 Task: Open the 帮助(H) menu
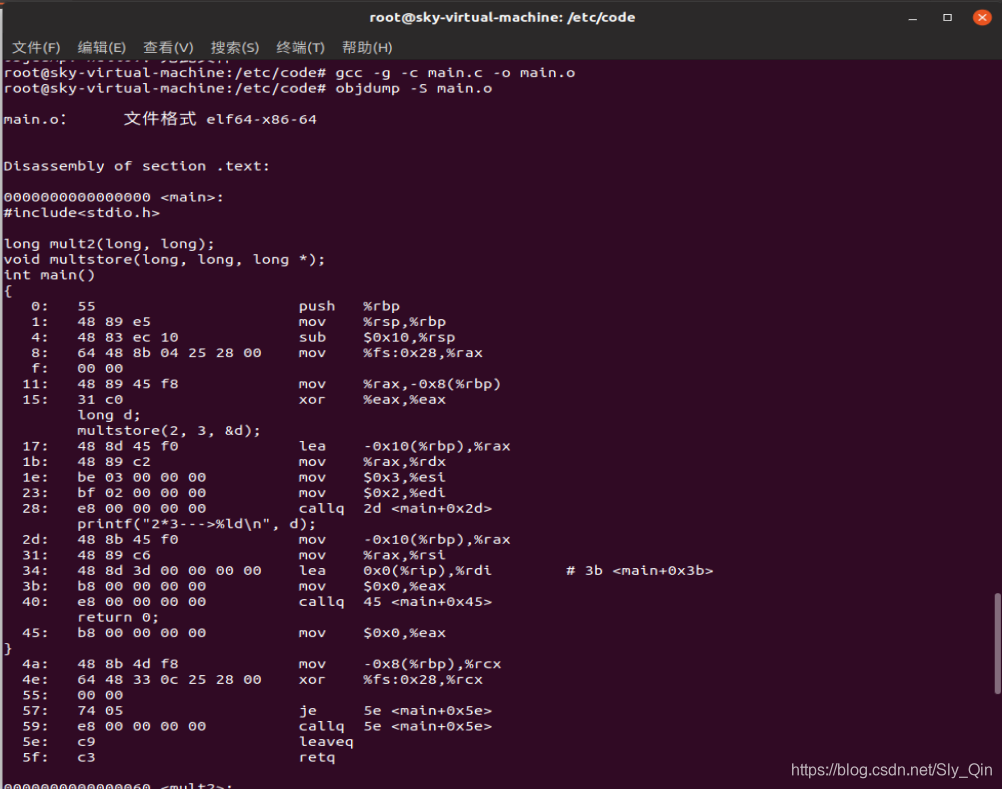[x=367, y=47]
